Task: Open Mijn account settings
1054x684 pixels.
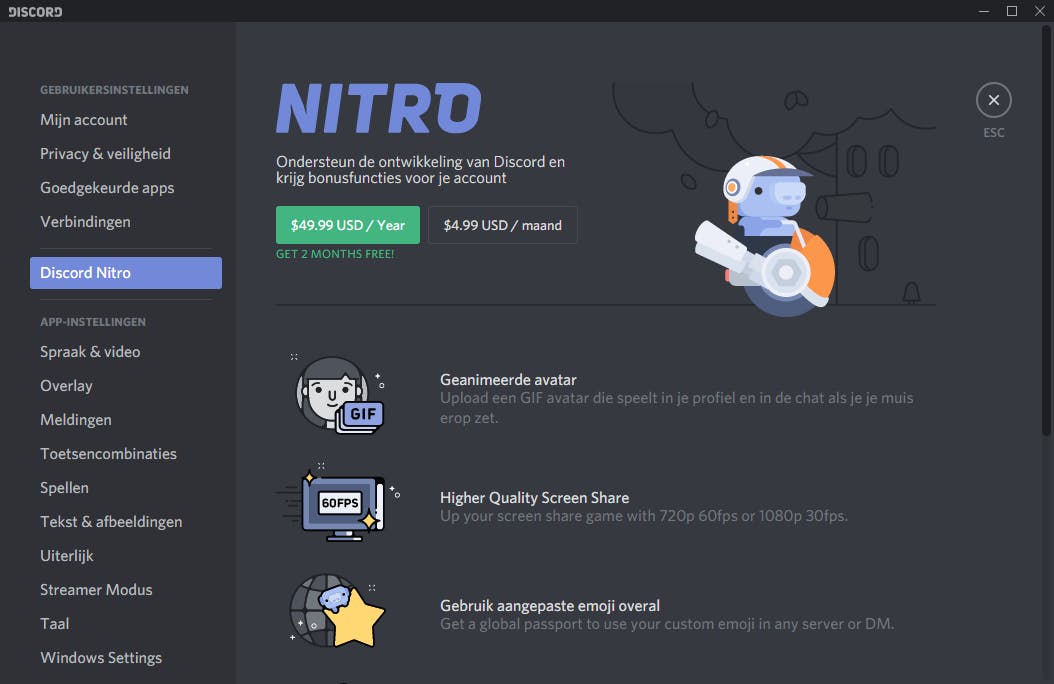Action: click(126, 120)
